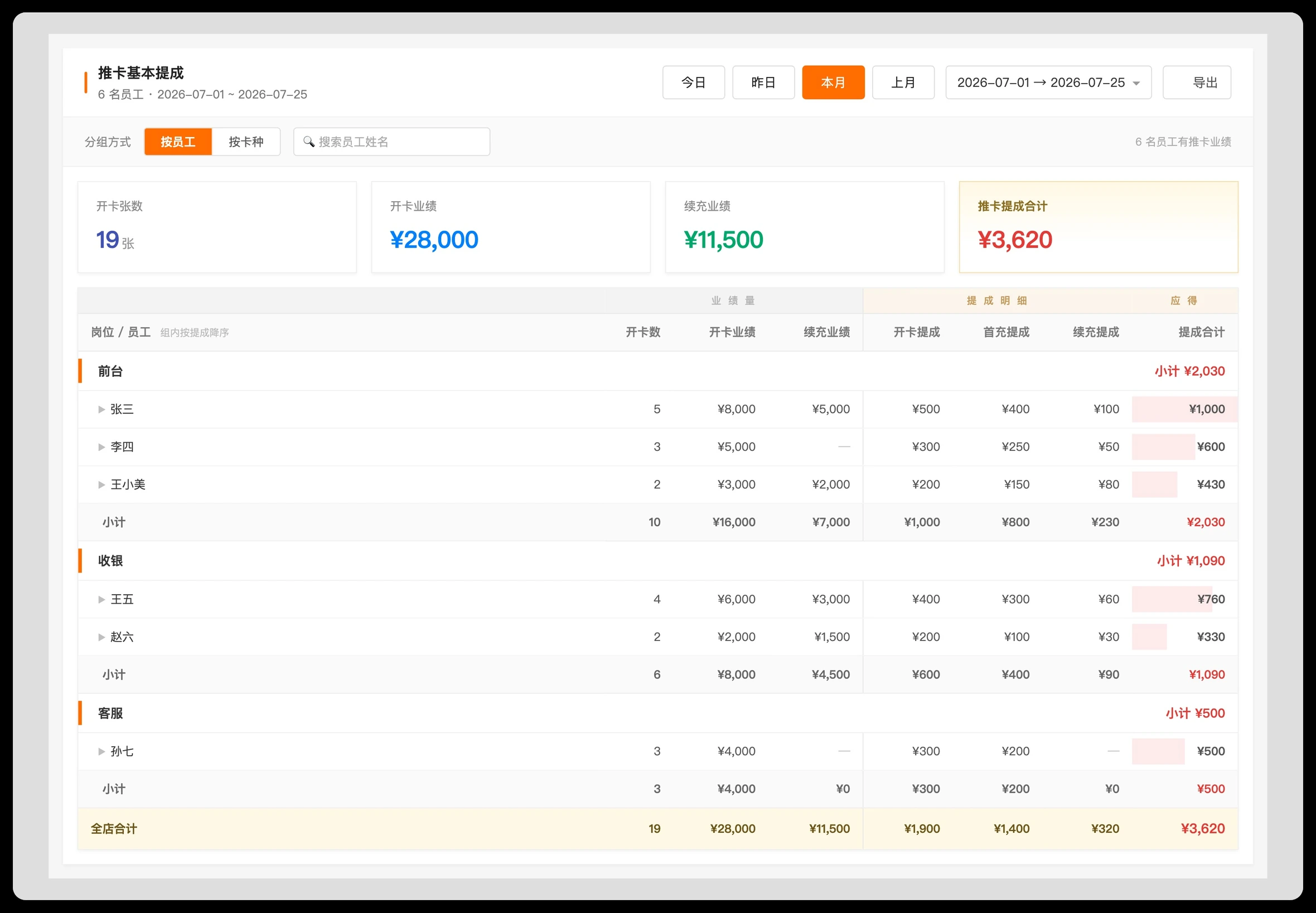Image resolution: width=1316 pixels, height=913 pixels.
Task: Expand the 王五 employee row
Action: [x=101, y=599]
